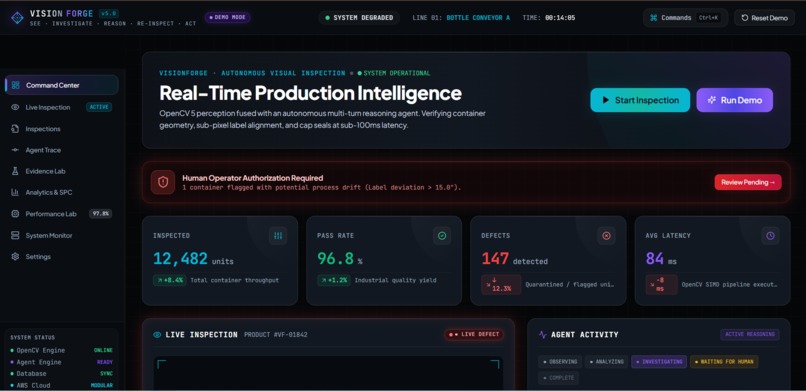Click the DEMO MODE badge
The height and width of the screenshot is (391, 806).
(x=228, y=17)
